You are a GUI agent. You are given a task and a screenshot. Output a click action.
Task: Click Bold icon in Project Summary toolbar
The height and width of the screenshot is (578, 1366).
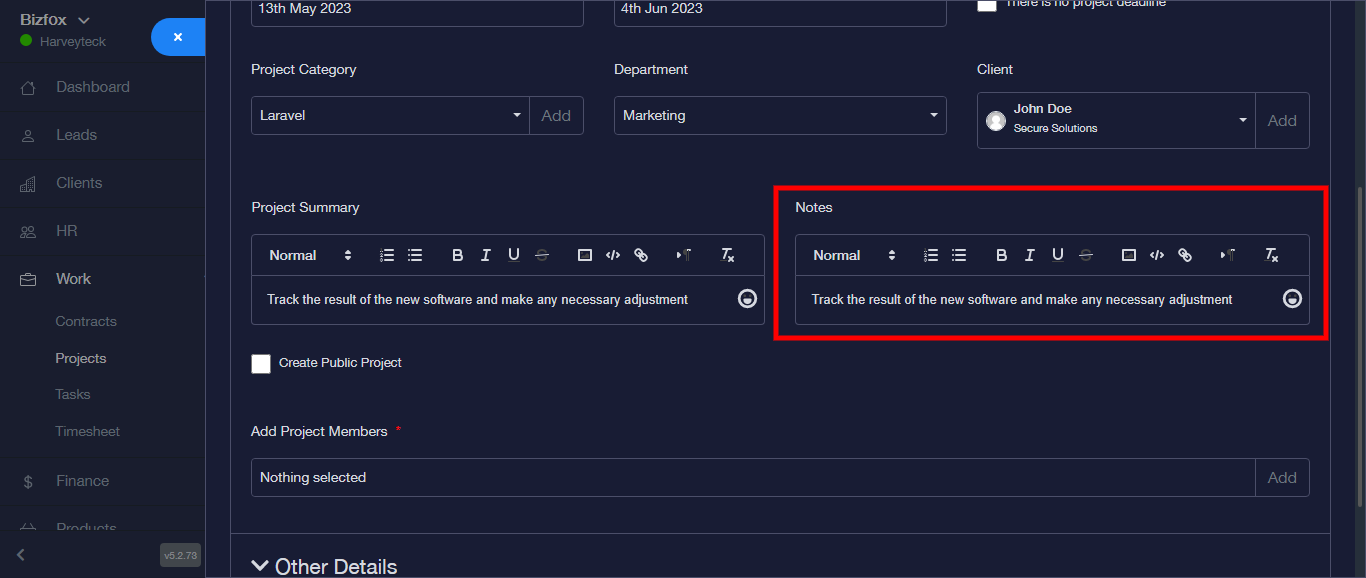coord(457,255)
